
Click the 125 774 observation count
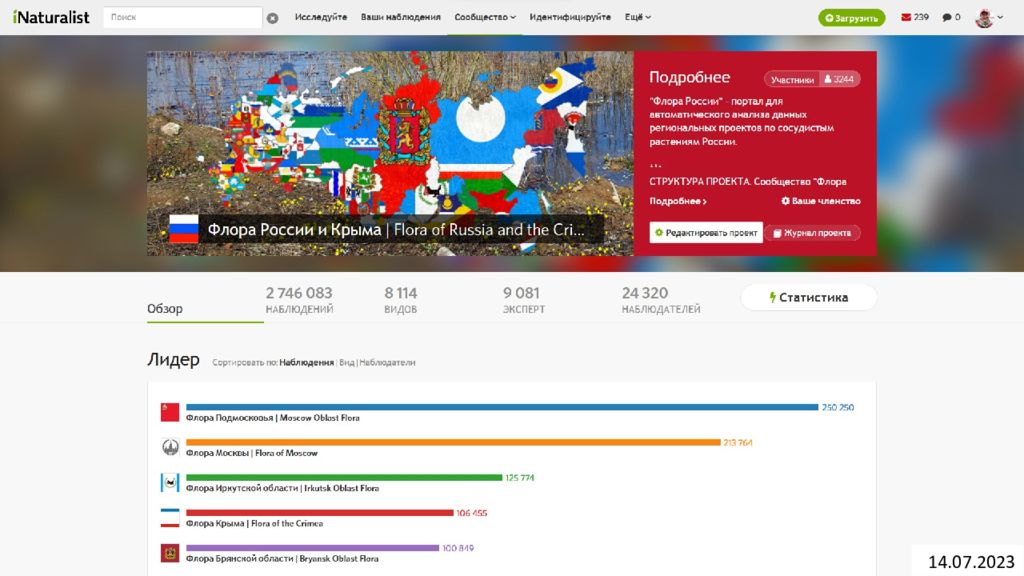pos(520,478)
